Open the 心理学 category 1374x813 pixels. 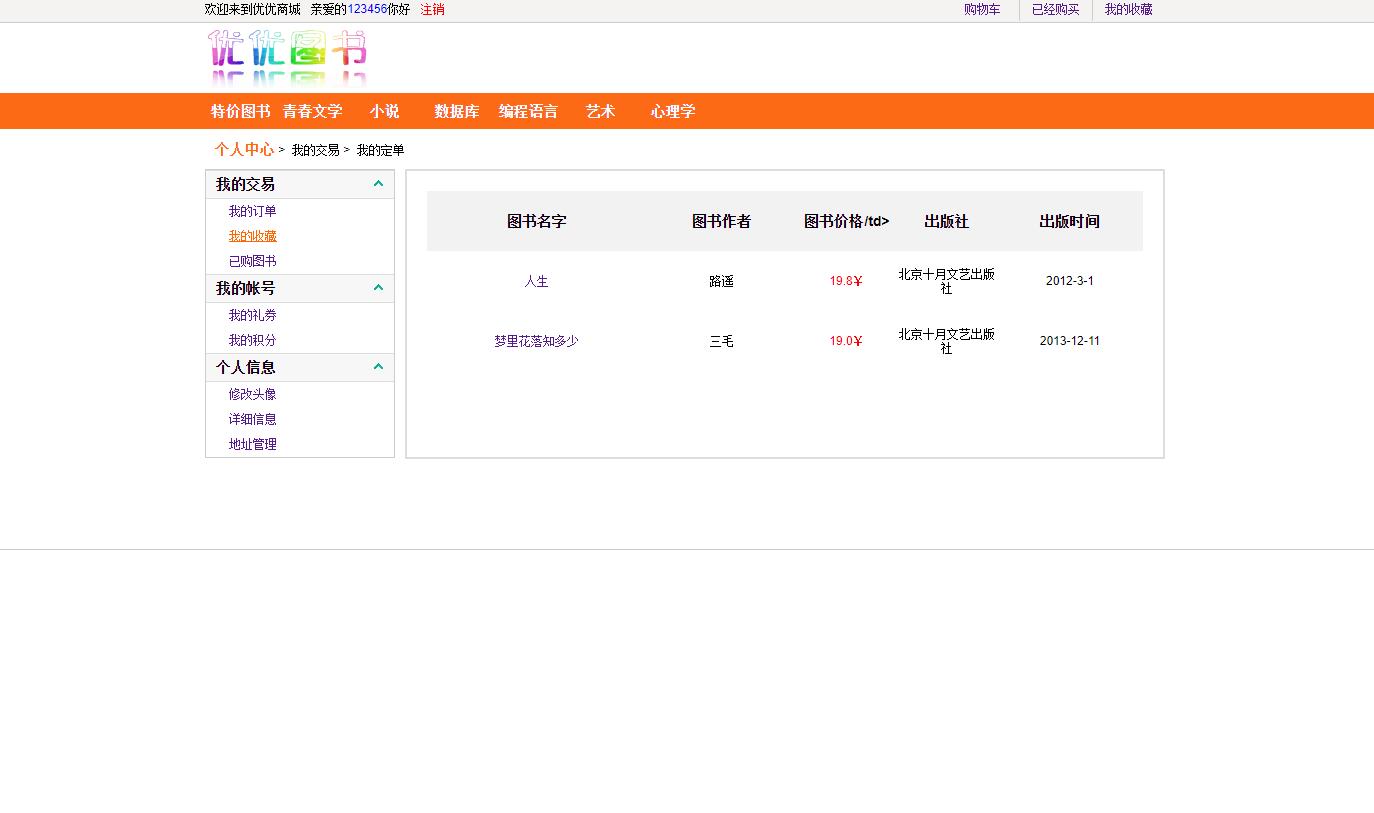[x=672, y=111]
